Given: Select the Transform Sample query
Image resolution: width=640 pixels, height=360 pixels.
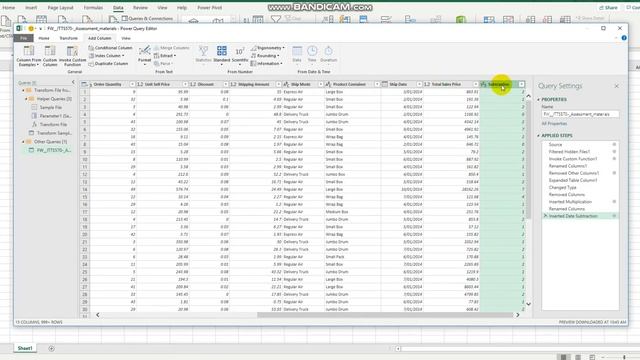Looking at the screenshot, I should click(x=50, y=133).
